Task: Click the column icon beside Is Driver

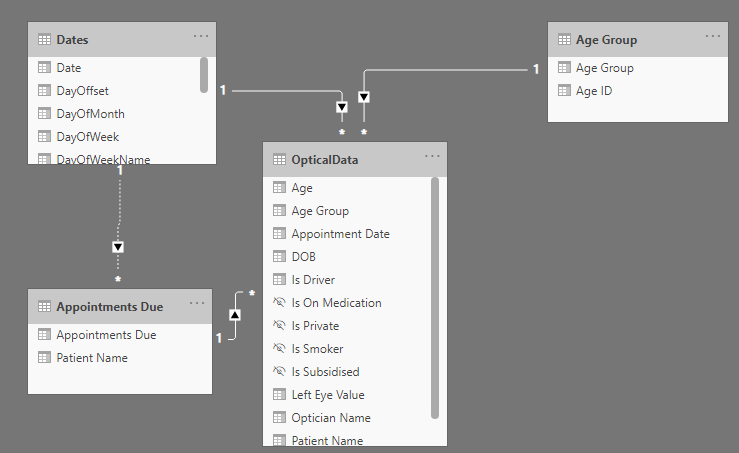Action: pos(279,280)
